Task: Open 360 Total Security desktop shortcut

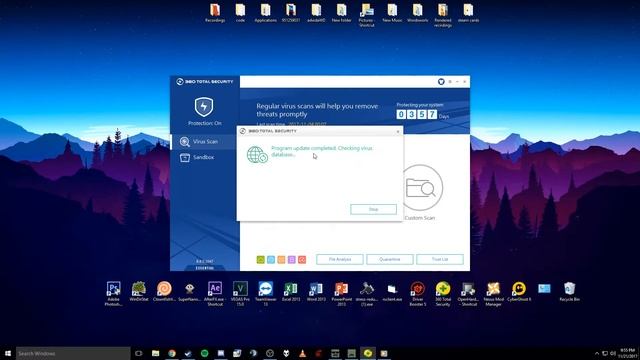Action: 443,293
